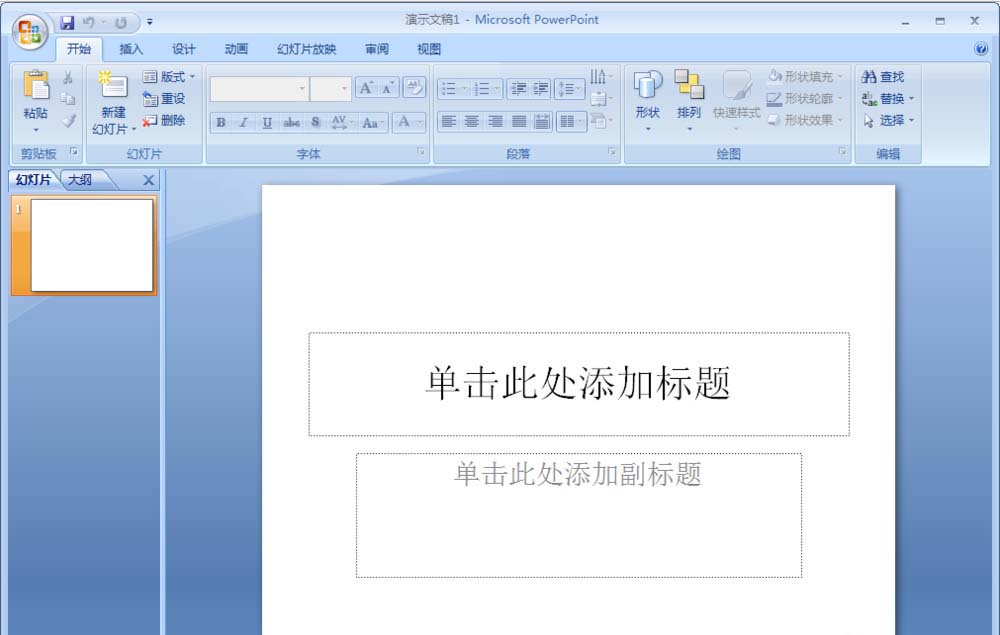Decrease font size with small A
The height and width of the screenshot is (635, 1000).
point(388,88)
